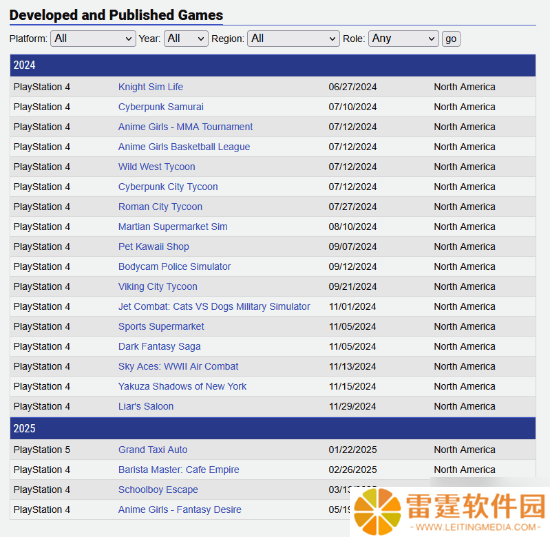Image resolution: width=550 pixels, height=537 pixels.
Task: Select the Pet Kawaii Shop link
Action: coord(153,247)
